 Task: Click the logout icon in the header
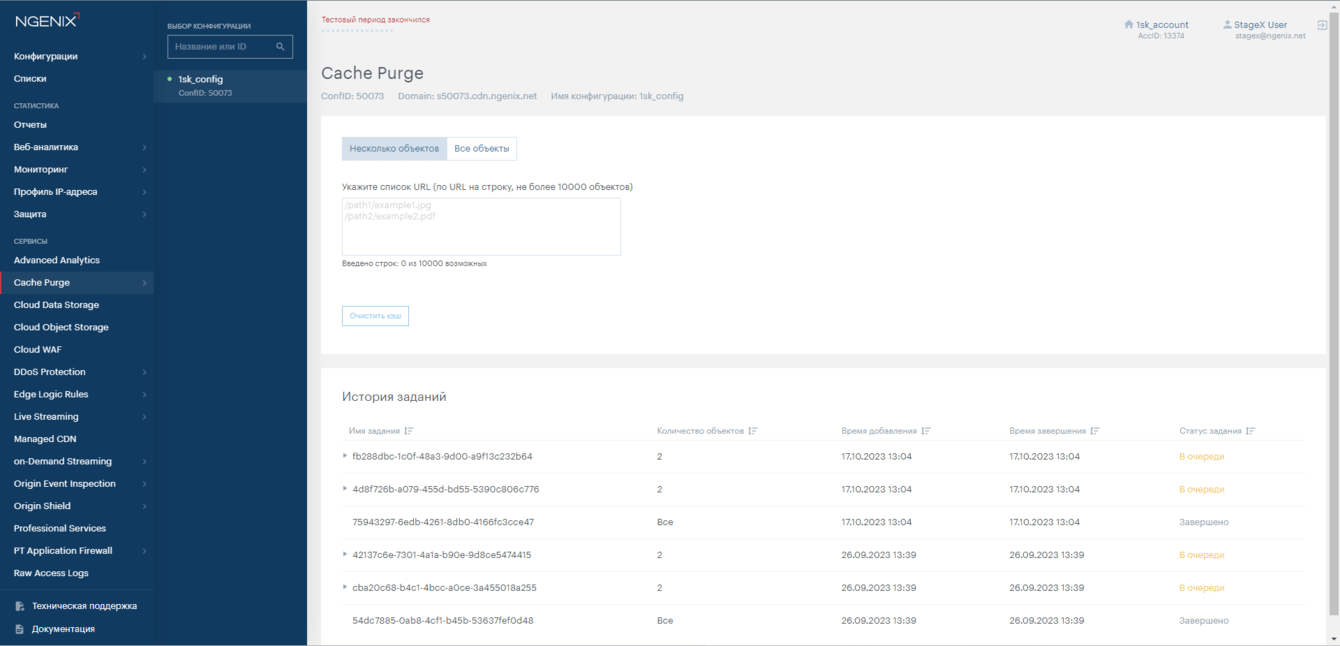1322,25
